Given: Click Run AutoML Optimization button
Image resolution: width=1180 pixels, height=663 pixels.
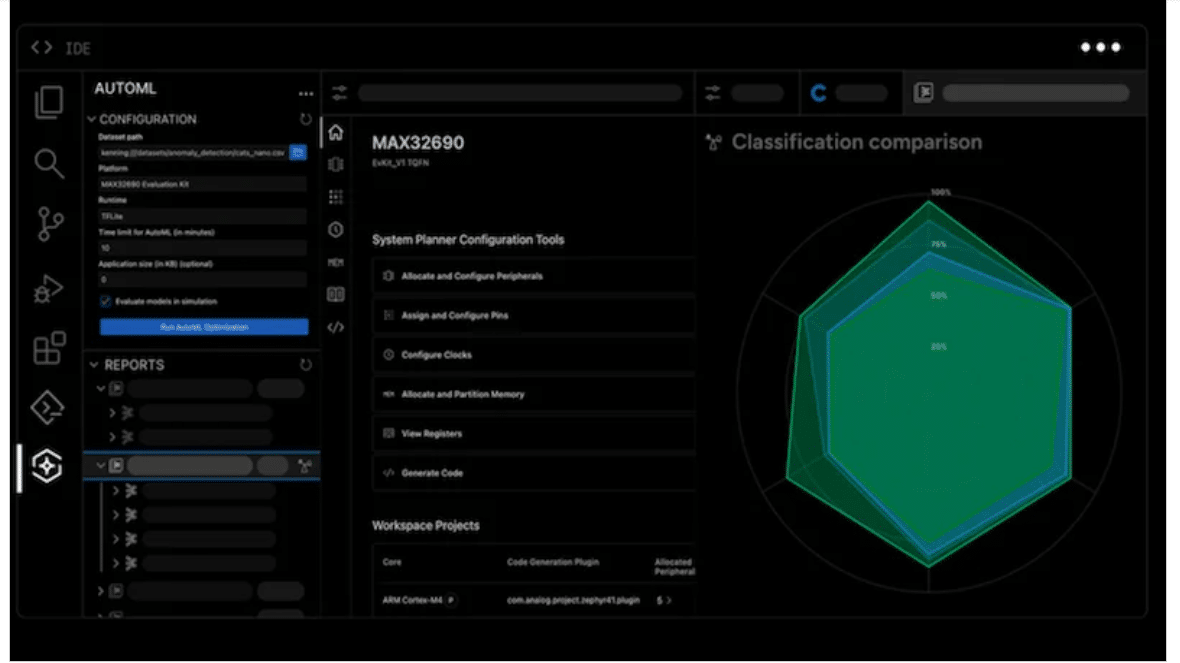Looking at the screenshot, I should pos(204,327).
